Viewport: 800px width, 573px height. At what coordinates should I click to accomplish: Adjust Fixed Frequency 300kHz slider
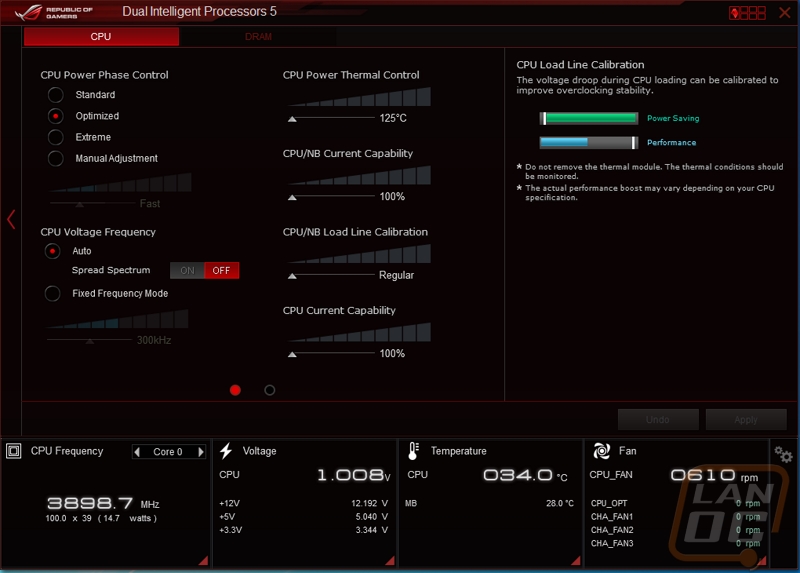click(90, 341)
